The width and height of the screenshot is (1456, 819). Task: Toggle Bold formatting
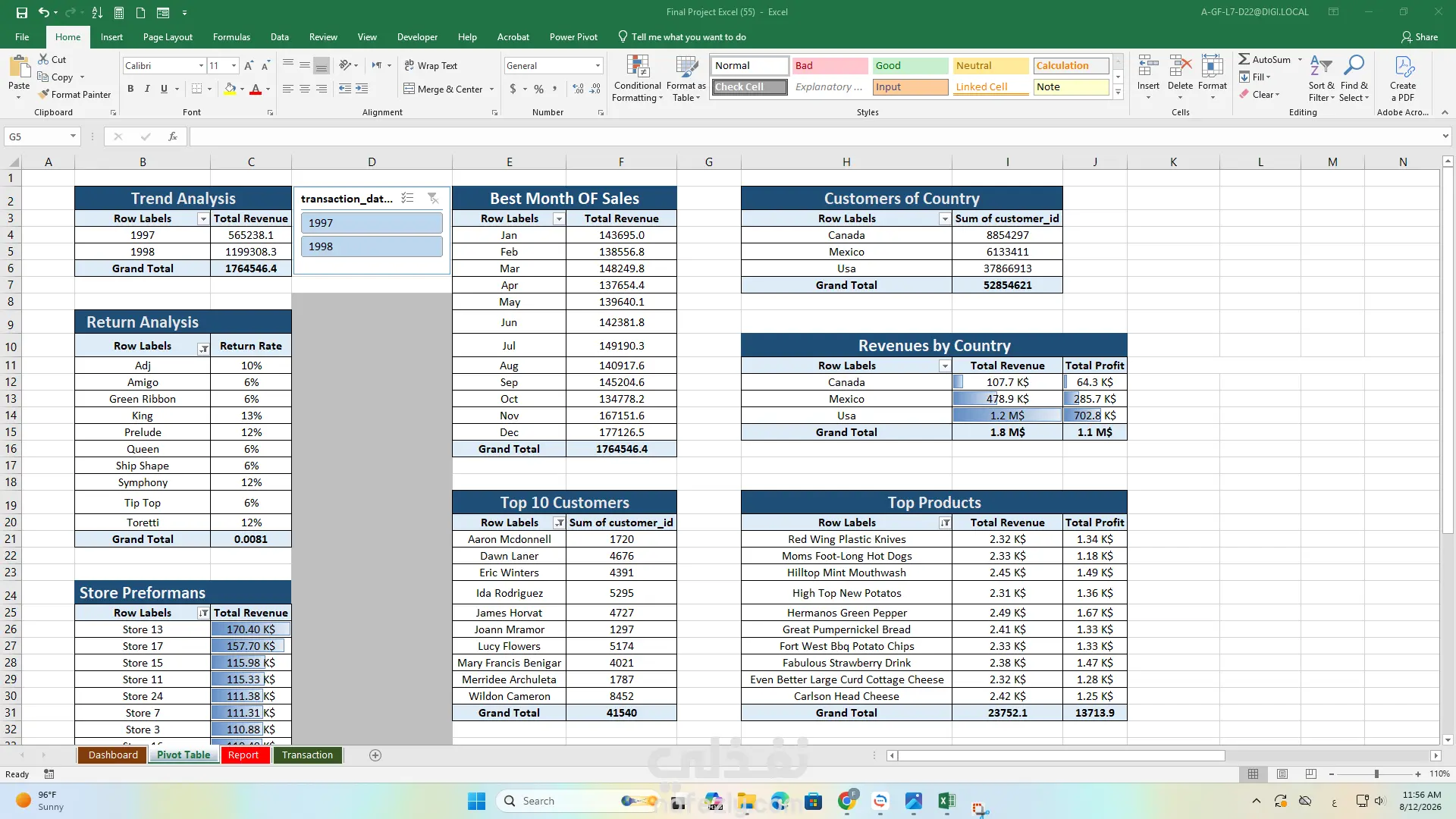tap(130, 89)
